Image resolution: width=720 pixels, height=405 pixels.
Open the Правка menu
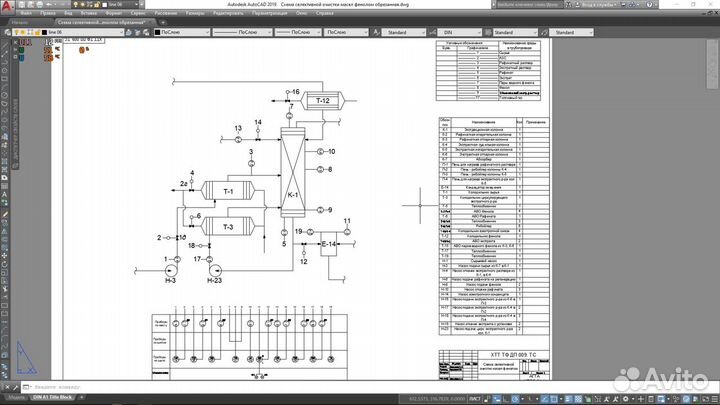(x=49, y=15)
